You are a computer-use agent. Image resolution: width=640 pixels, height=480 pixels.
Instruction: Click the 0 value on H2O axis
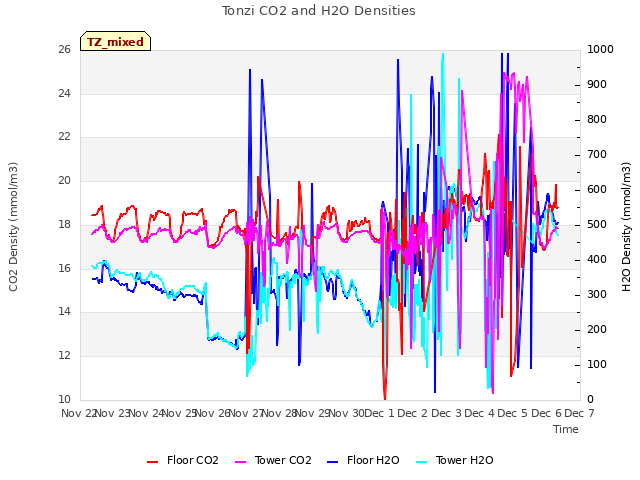pyautogui.click(x=590, y=399)
